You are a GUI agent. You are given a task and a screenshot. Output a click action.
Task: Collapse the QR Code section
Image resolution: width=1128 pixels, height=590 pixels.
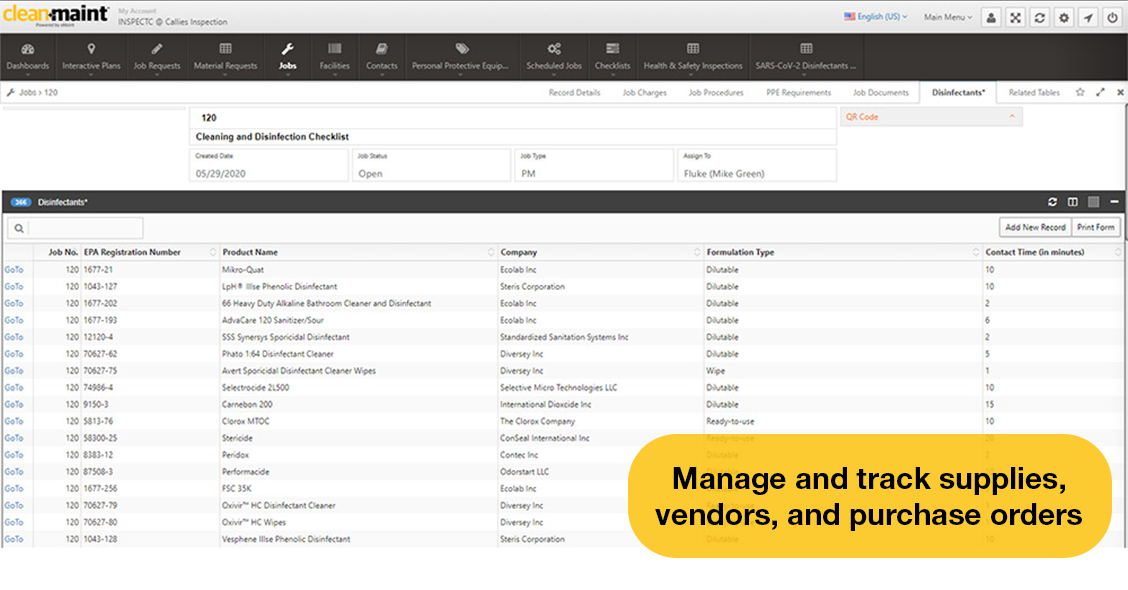coord(1011,117)
